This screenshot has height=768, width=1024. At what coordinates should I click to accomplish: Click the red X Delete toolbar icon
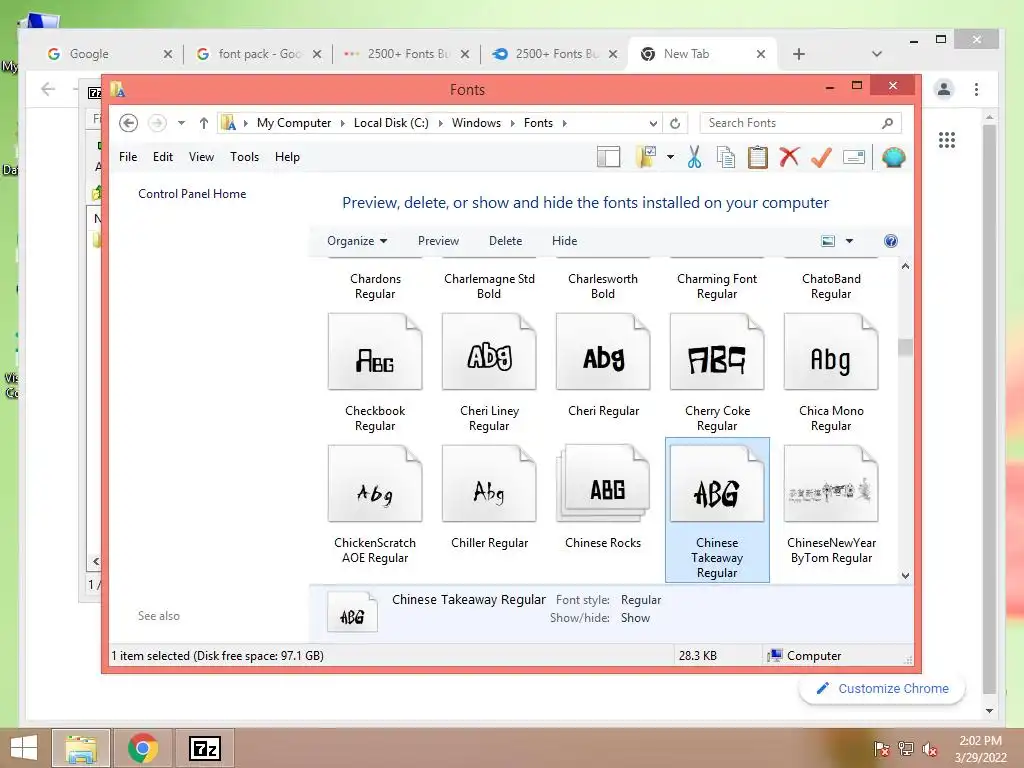pyautogui.click(x=789, y=157)
